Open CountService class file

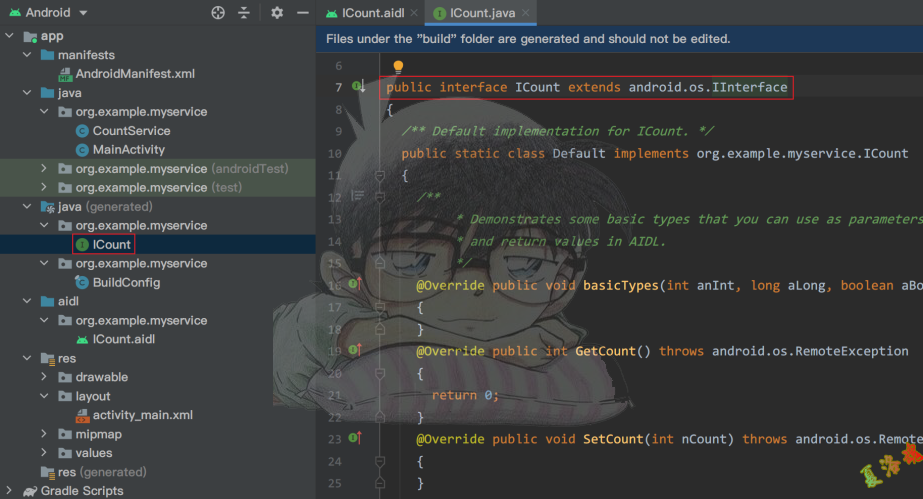point(130,131)
